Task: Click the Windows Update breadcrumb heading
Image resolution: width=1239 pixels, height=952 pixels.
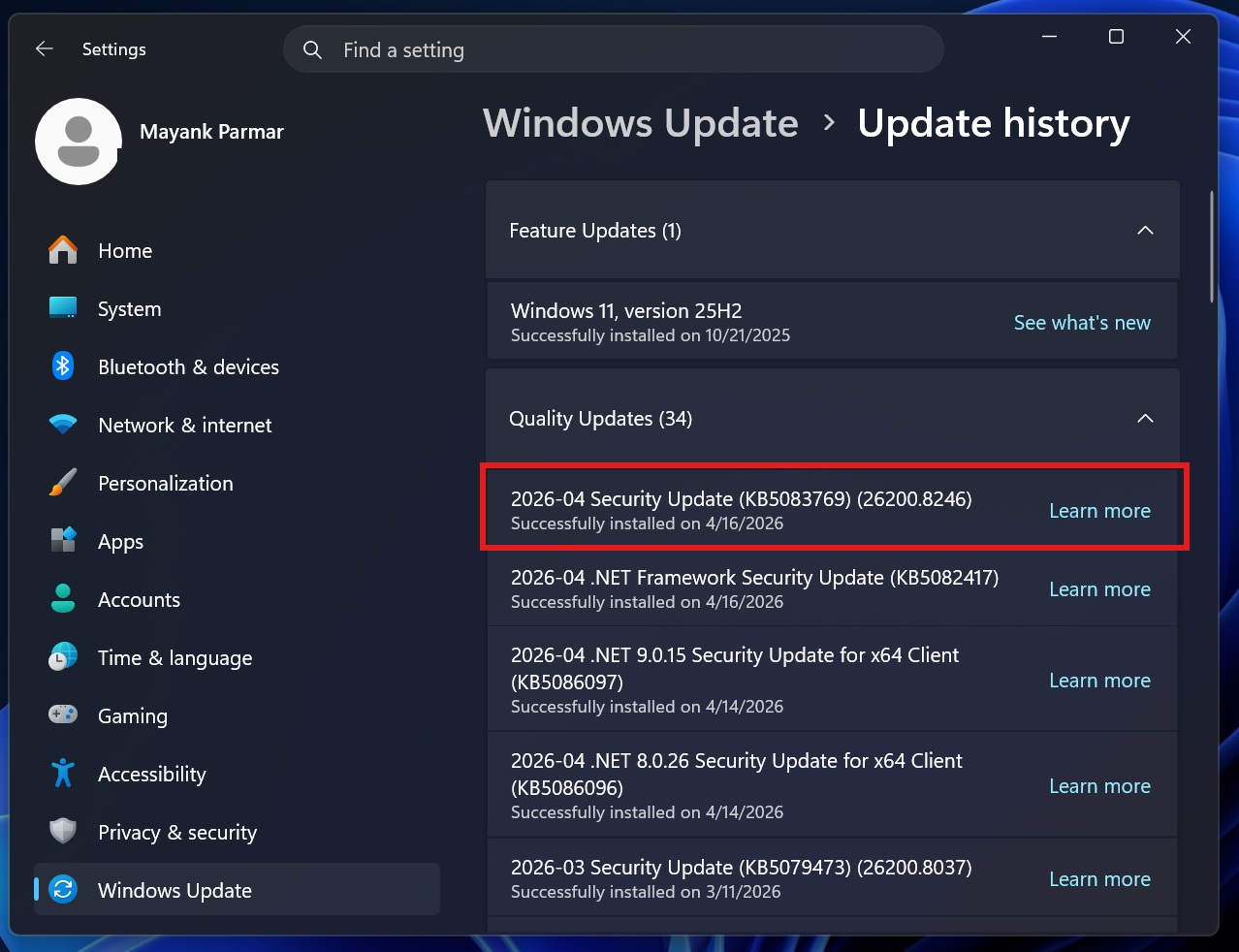Action: coord(640,123)
